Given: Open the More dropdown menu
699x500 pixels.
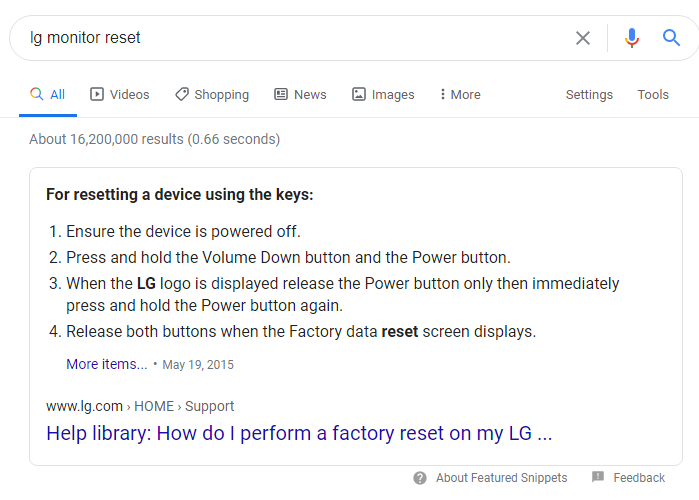Looking at the screenshot, I should pos(460,94).
